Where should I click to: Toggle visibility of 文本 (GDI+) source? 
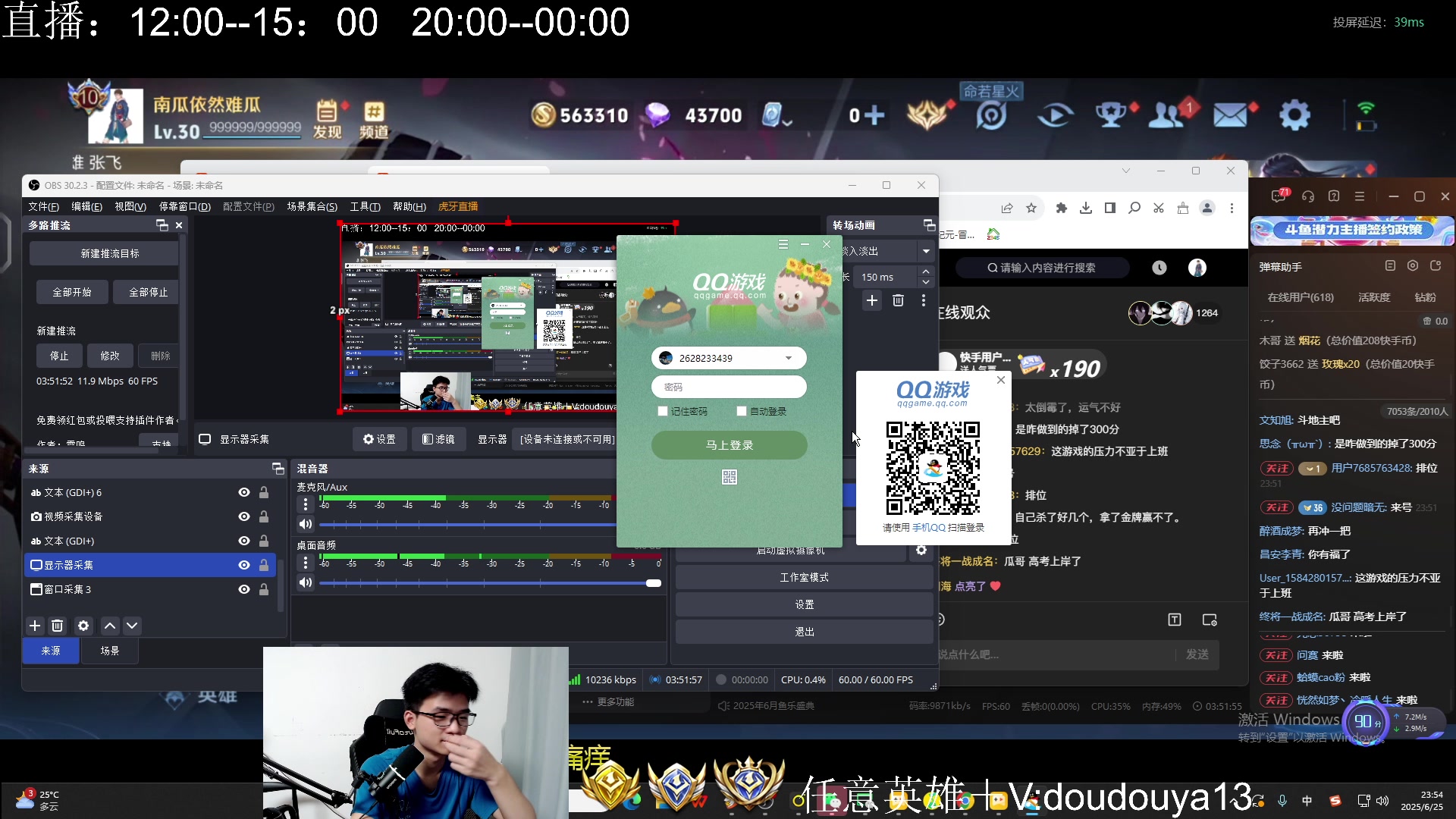(244, 541)
